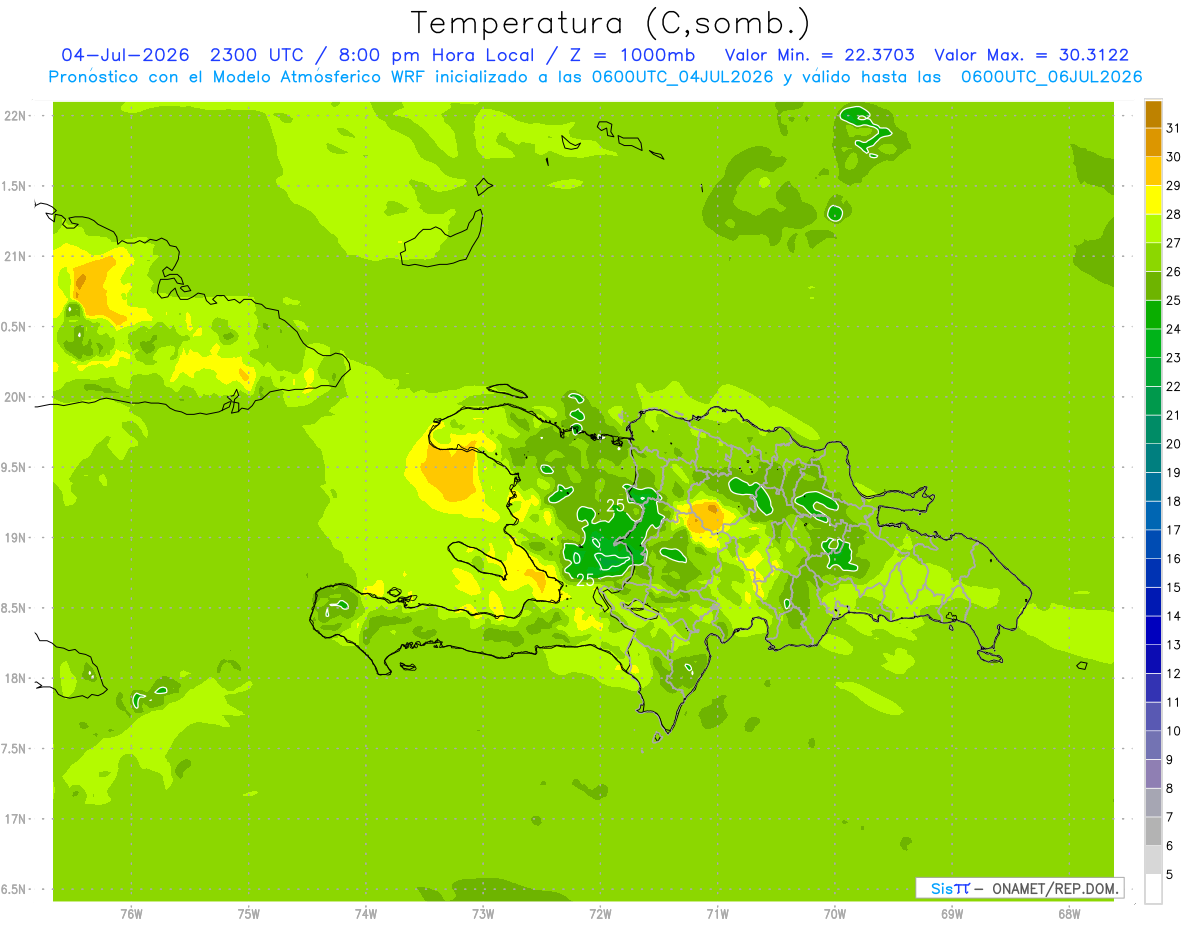Click the "19N" latitude label

[15, 538]
